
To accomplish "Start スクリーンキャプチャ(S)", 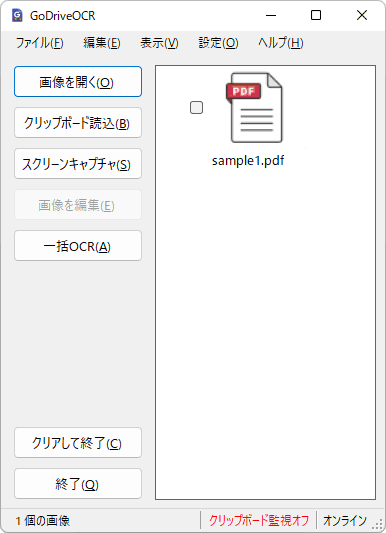I will tap(78, 164).
